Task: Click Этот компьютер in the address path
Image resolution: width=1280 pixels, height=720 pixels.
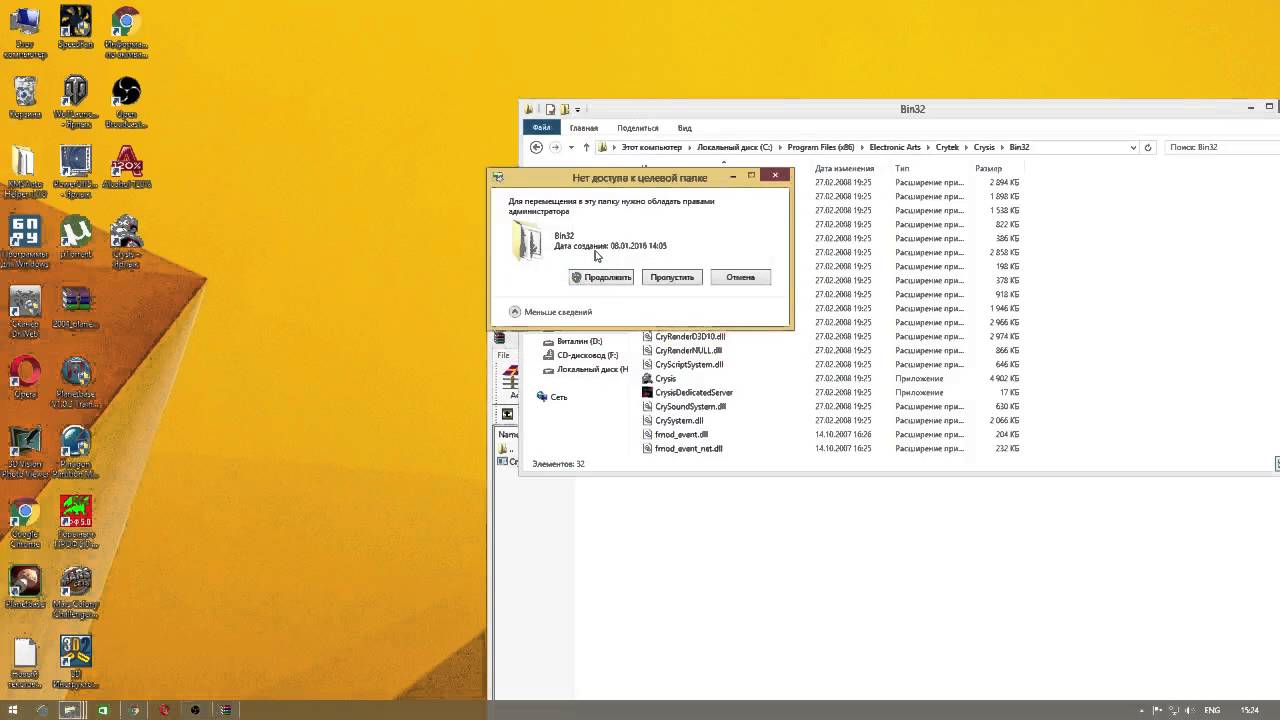Action: (x=651, y=147)
